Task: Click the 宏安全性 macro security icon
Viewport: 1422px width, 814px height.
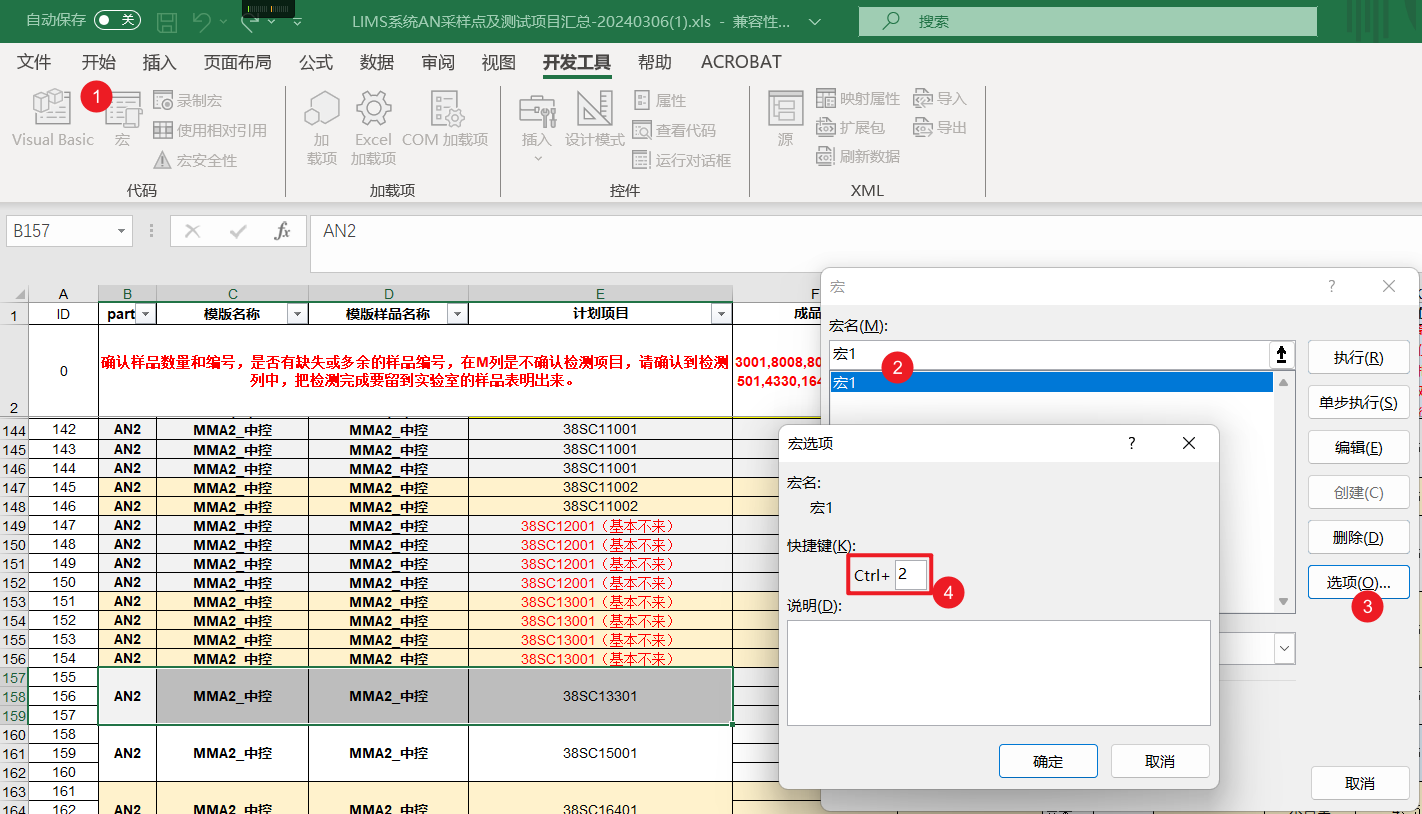Action: tap(196, 160)
